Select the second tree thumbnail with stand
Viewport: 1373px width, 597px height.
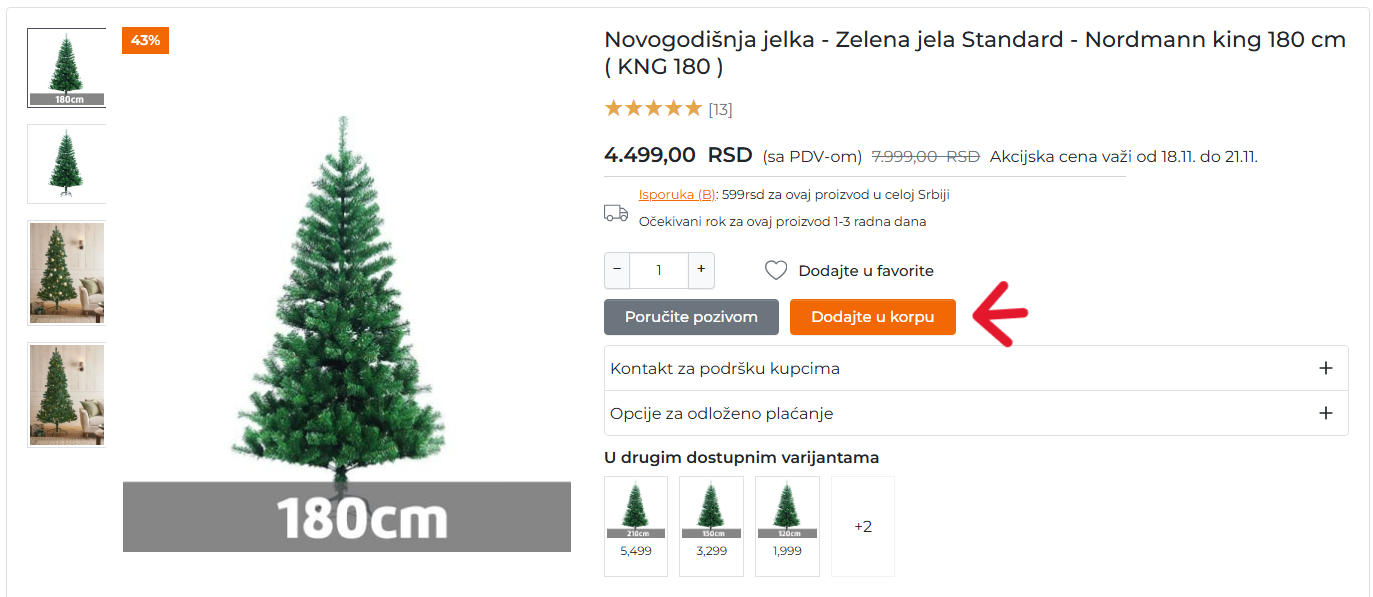click(x=66, y=164)
